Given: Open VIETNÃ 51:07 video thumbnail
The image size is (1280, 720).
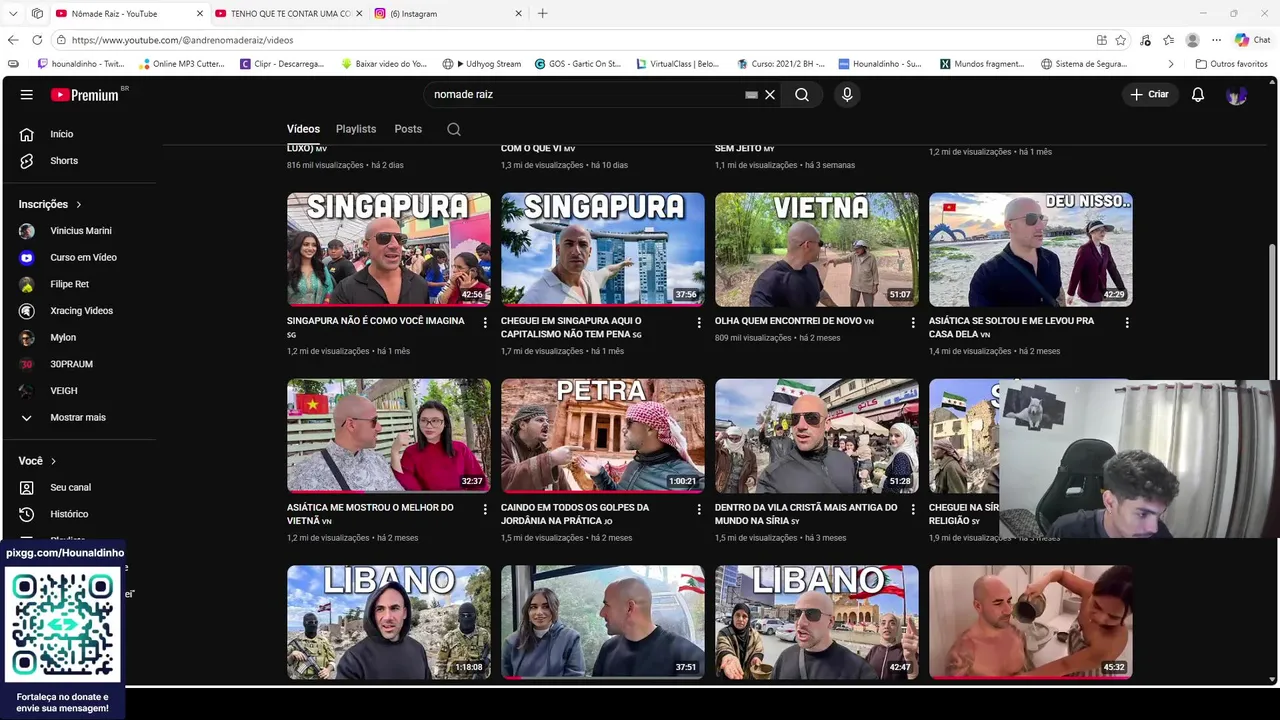Looking at the screenshot, I should (817, 249).
